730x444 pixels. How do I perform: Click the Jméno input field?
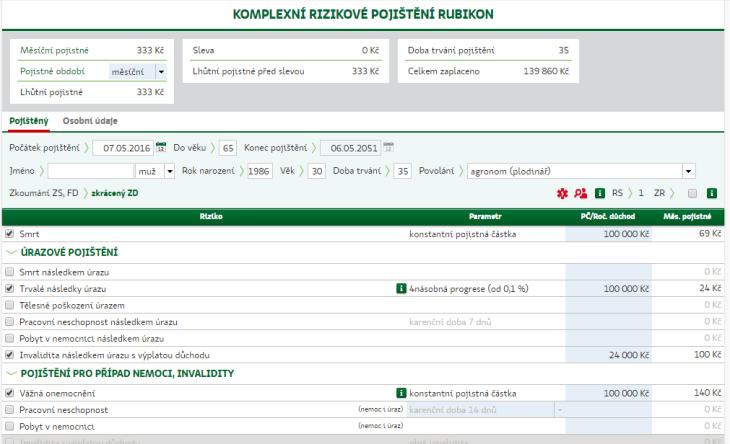(91, 171)
